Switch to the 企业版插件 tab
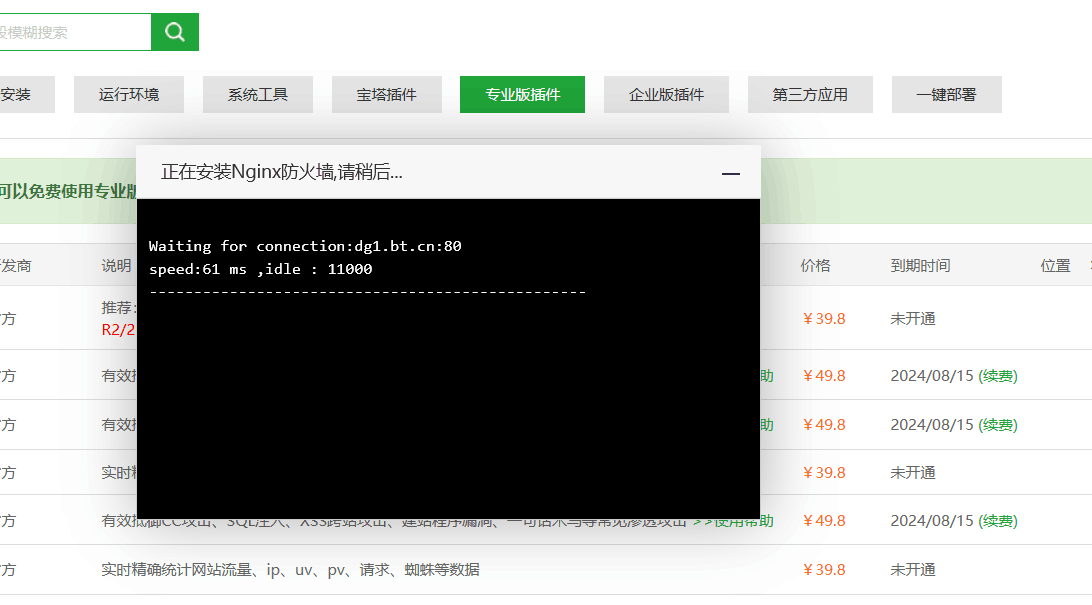This screenshot has height=605, width=1092. click(666, 95)
